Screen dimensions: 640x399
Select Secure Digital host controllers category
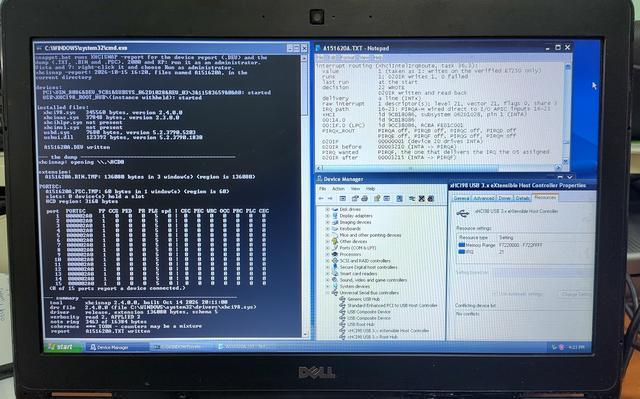tap(368, 267)
